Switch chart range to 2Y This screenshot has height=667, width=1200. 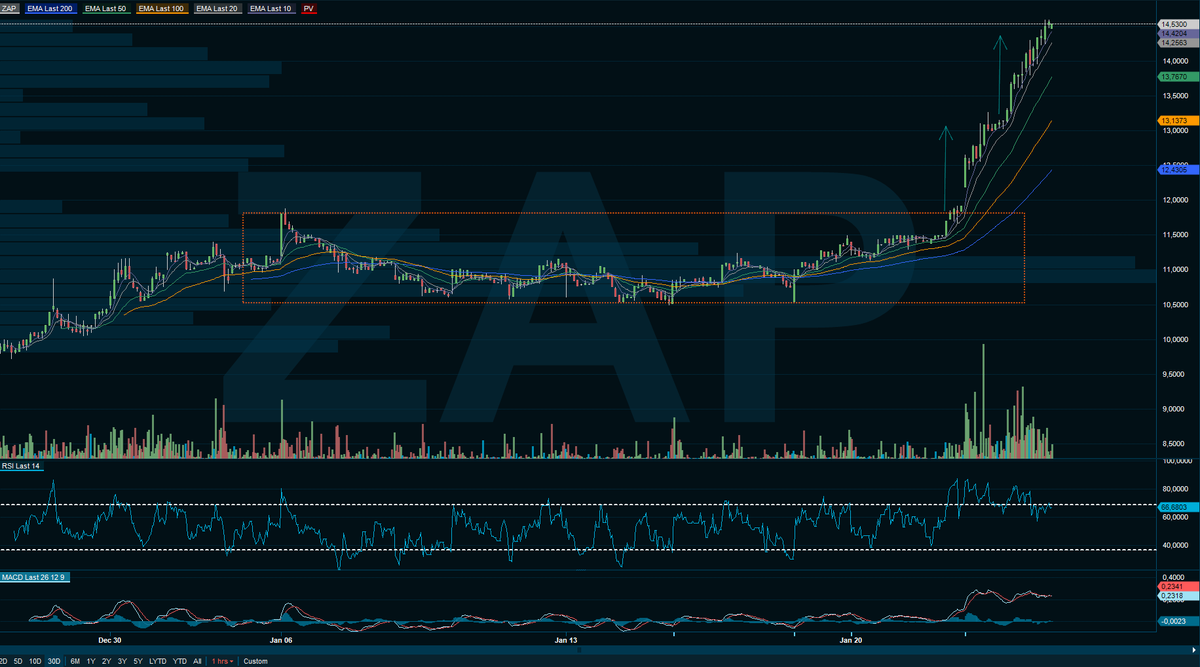pyautogui.click(x=106, y=661)
